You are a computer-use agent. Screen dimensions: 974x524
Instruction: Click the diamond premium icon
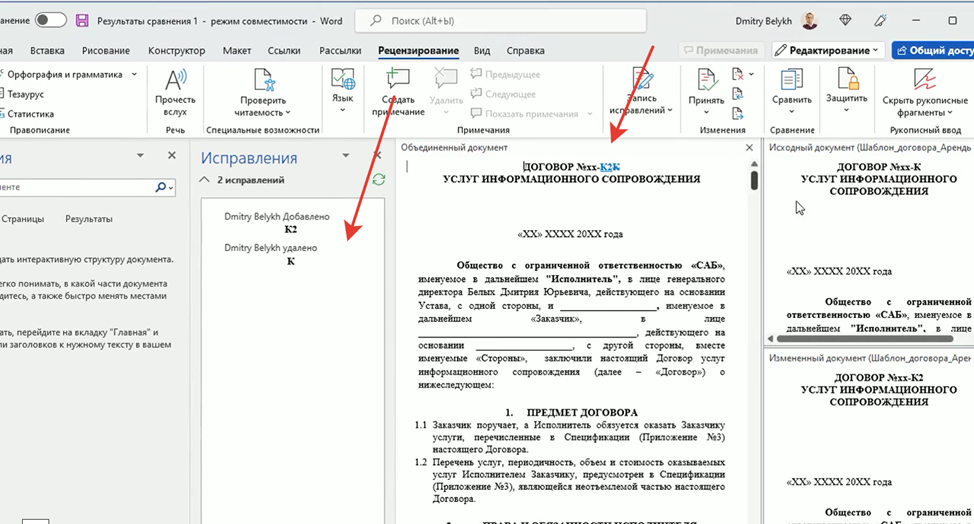[845, 20]
